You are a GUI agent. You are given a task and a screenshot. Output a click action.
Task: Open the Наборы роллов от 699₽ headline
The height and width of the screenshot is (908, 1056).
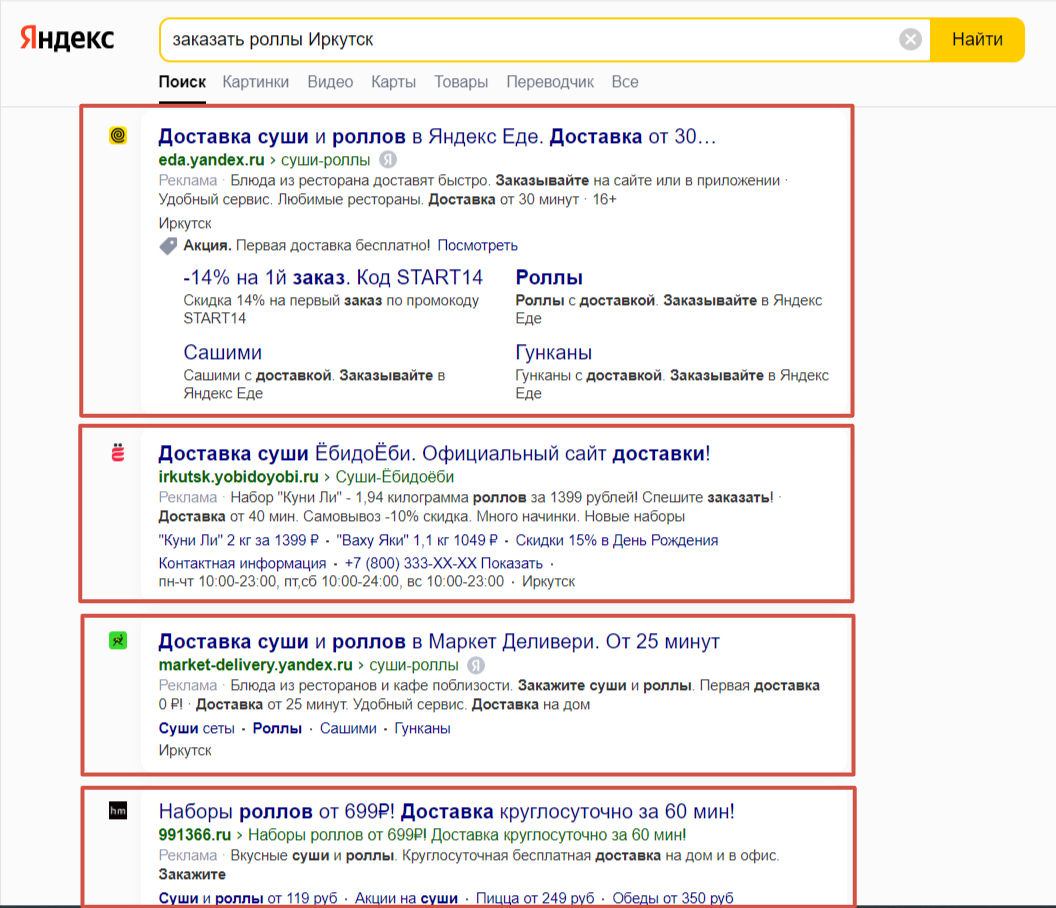pos(447,811)
